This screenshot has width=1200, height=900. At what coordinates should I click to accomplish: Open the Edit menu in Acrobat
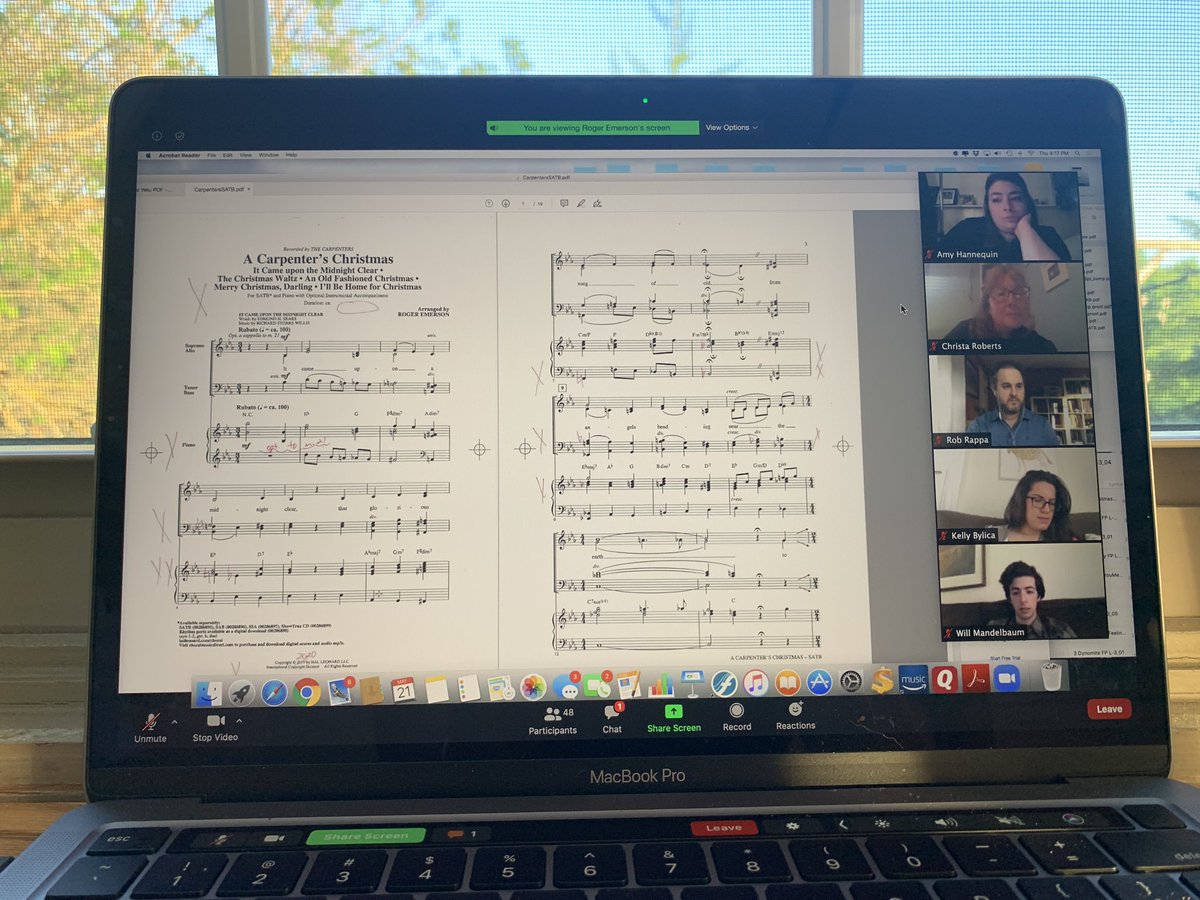click(x=228, y=155)
